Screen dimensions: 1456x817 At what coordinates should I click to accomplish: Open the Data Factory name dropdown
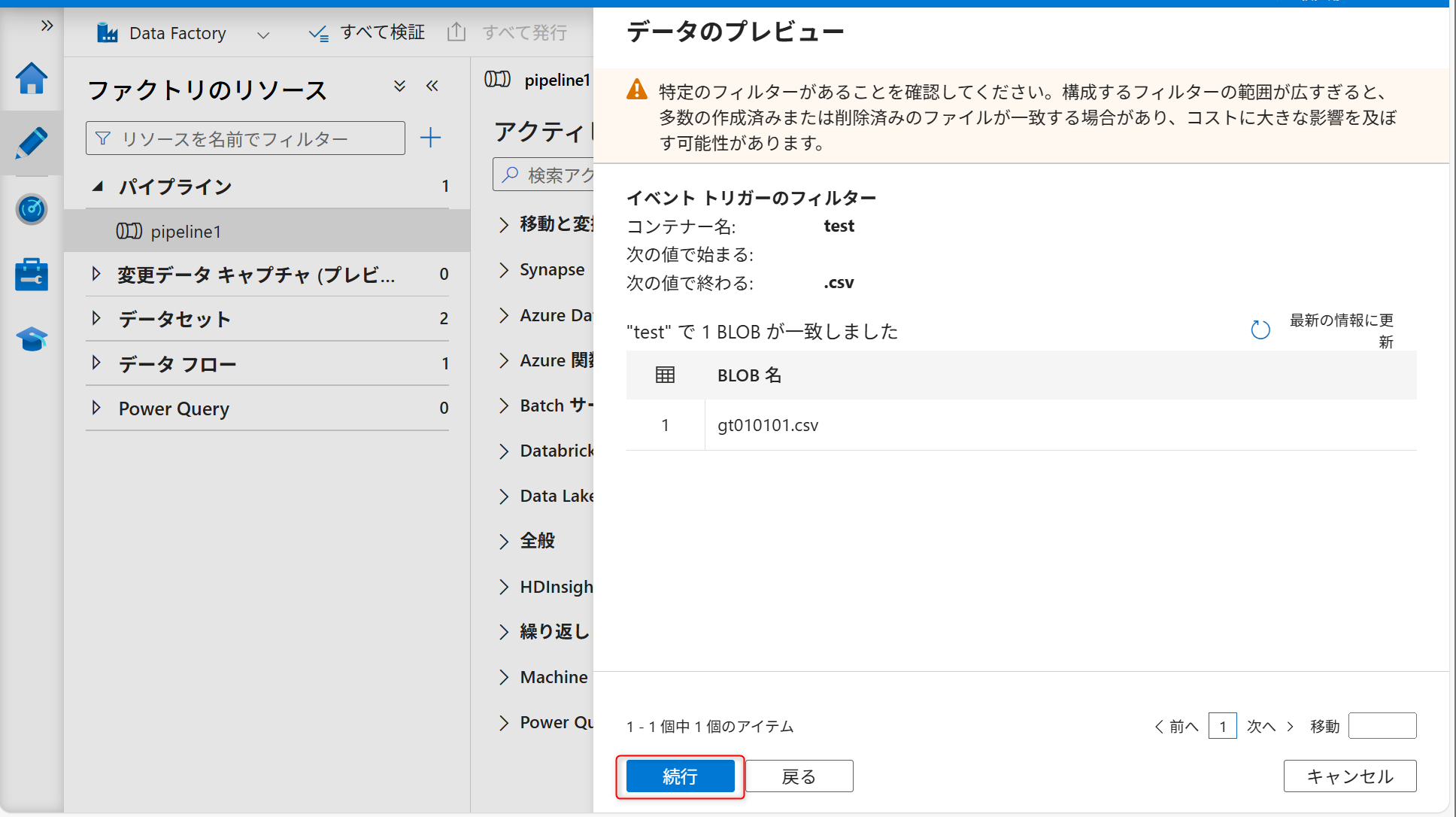[262, 34]
